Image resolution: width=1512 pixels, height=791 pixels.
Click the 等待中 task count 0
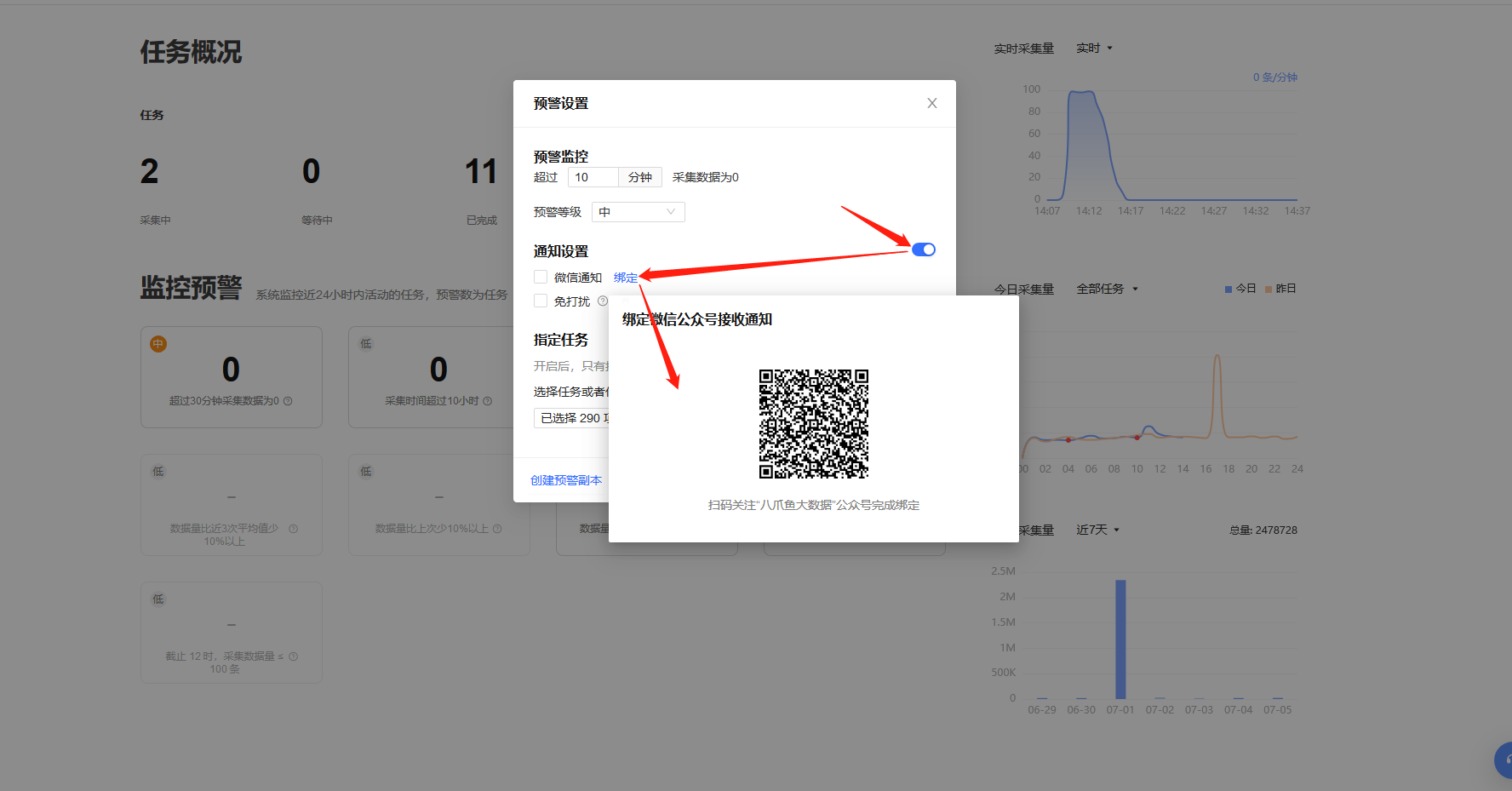pos(312,171)
